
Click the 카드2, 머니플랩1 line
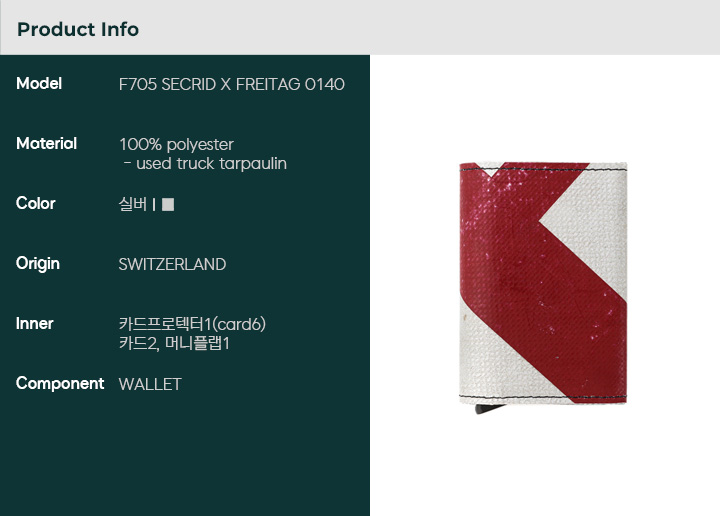[x=174, y=343]
